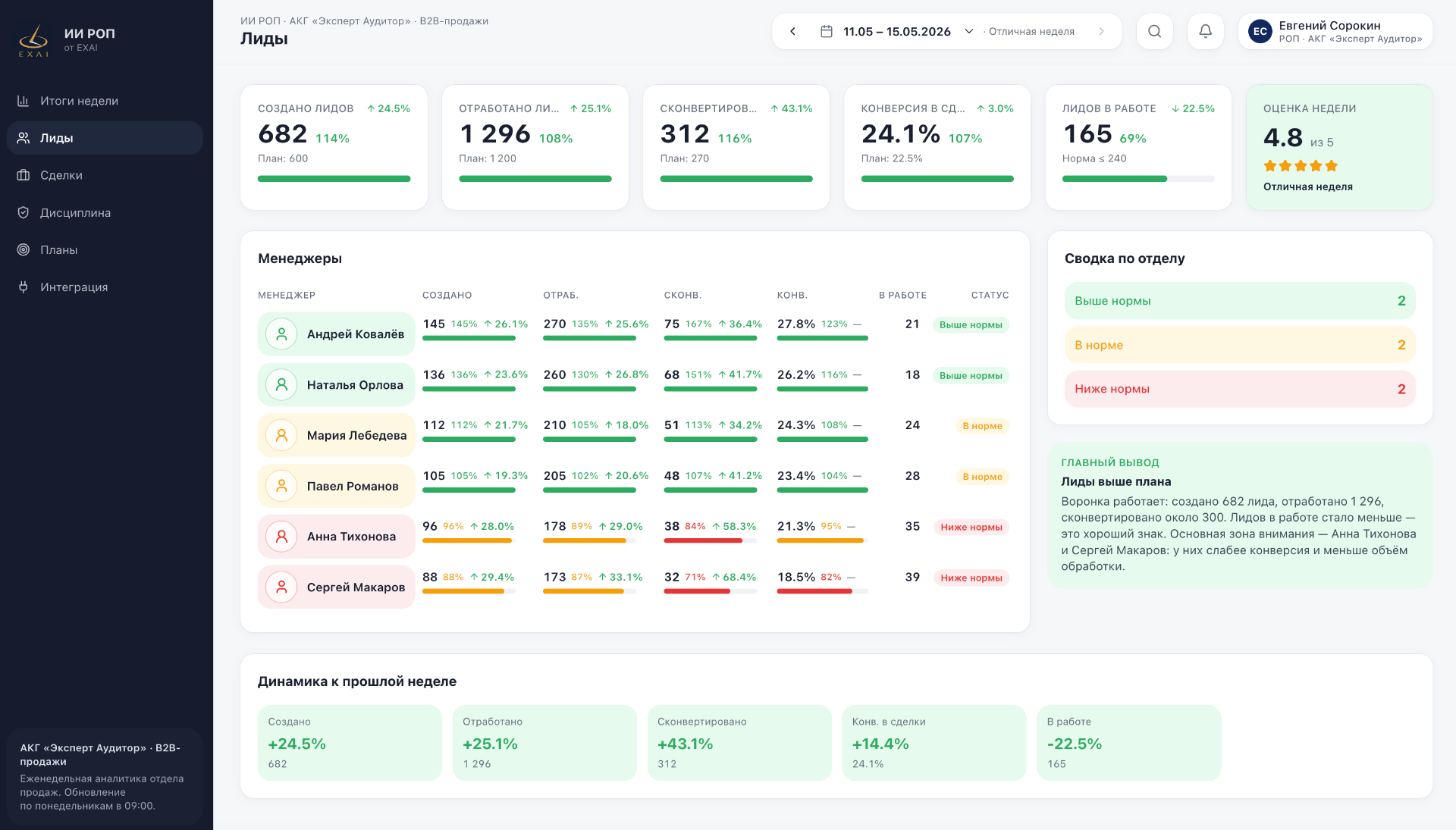Screen dimensions: 1456x830
Task: Open Сконвертировано +43.1% dynamics tile
Action: (739, 743)
